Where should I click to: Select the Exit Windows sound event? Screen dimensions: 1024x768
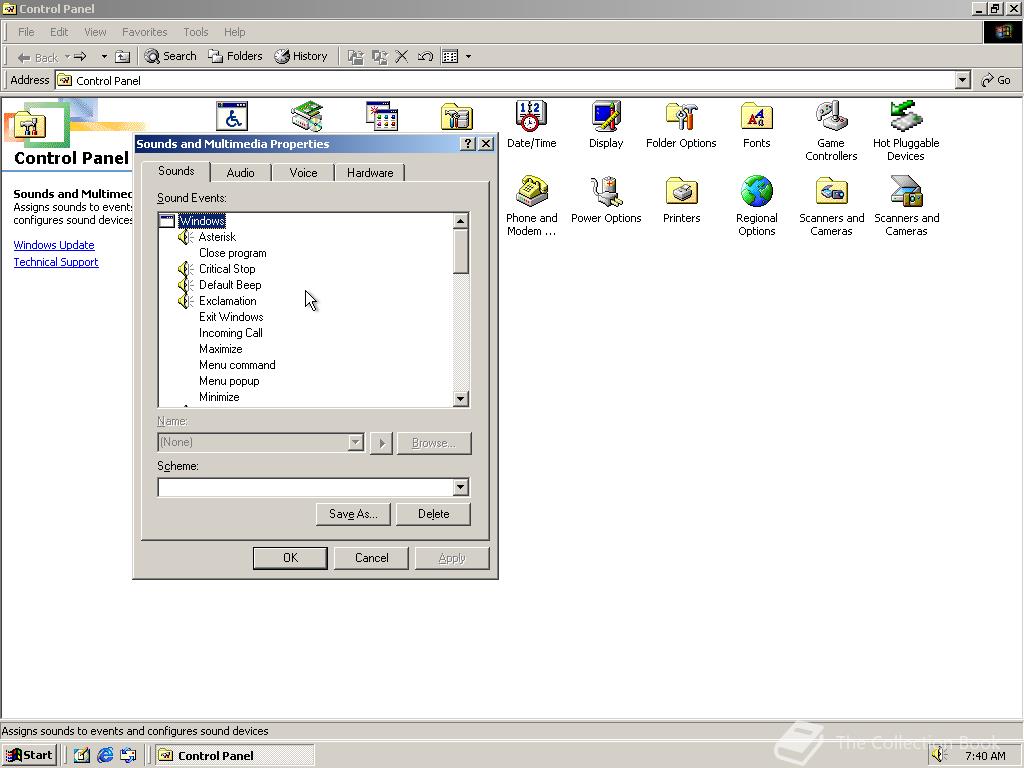pos(231,317)
